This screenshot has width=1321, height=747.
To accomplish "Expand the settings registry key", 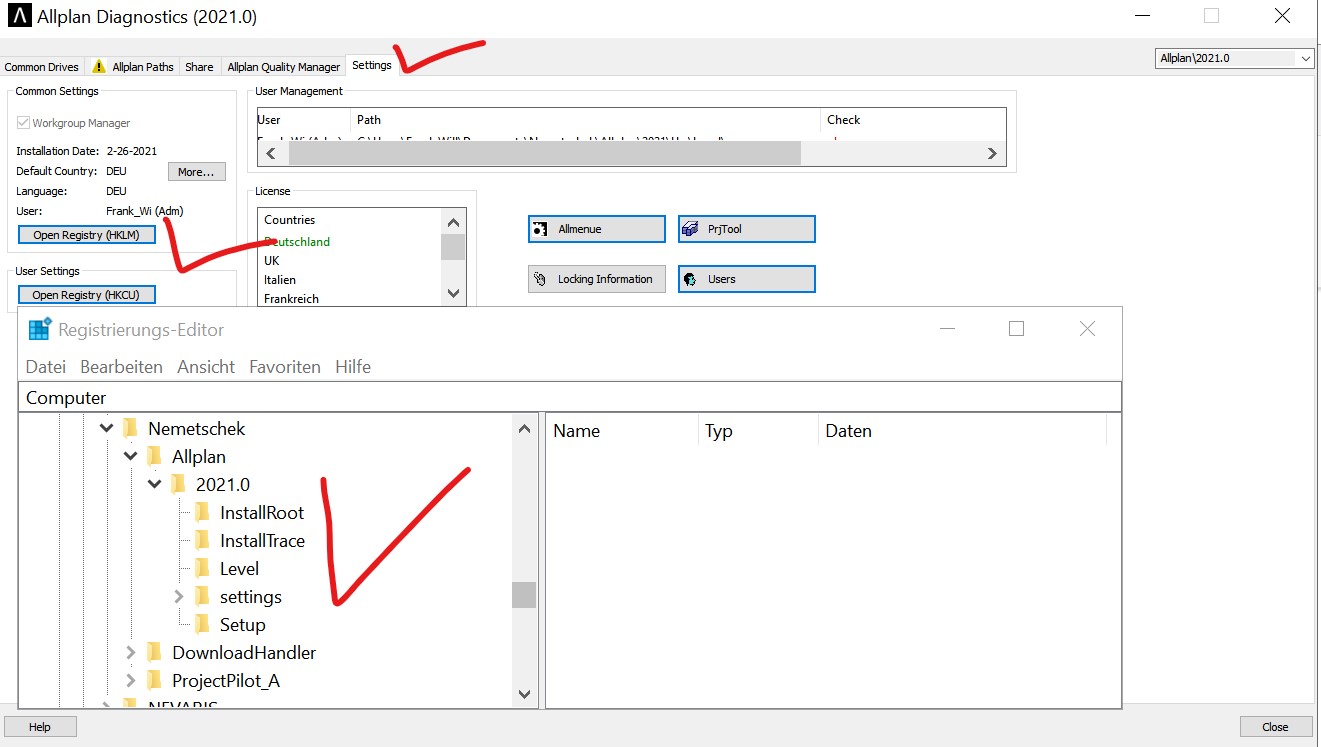I will pyautogui.click(x=179, y=597).
